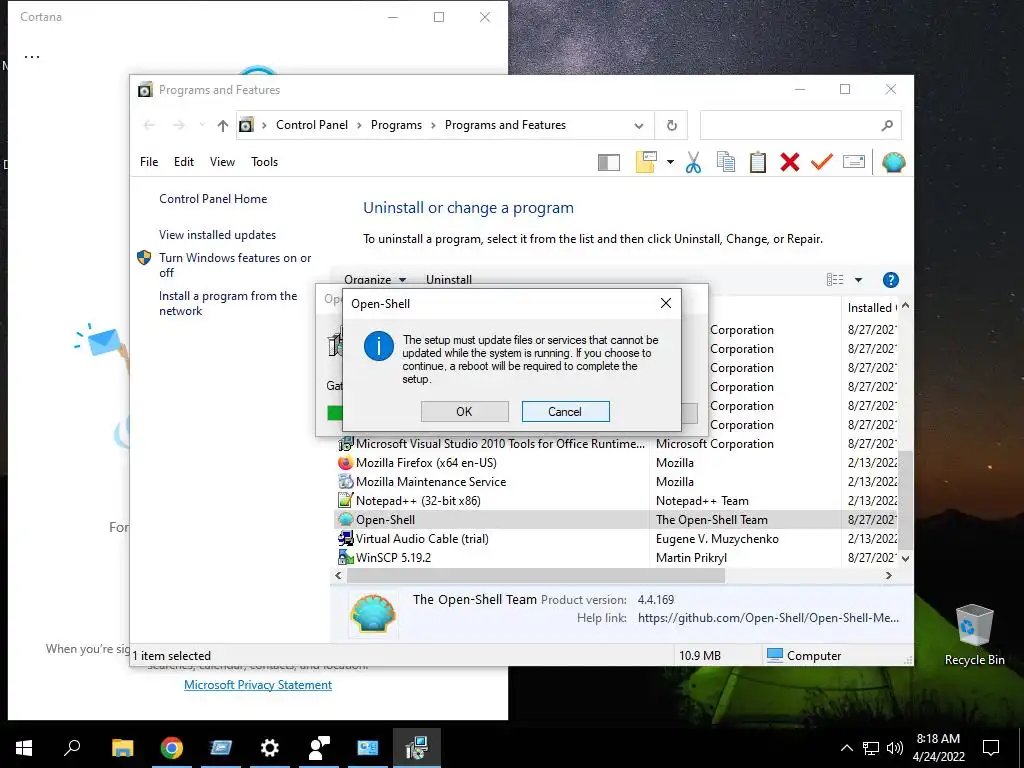
Task: Select Microsoft Visual Studio 2010 Tools row
Action: (x=617, y=443)
